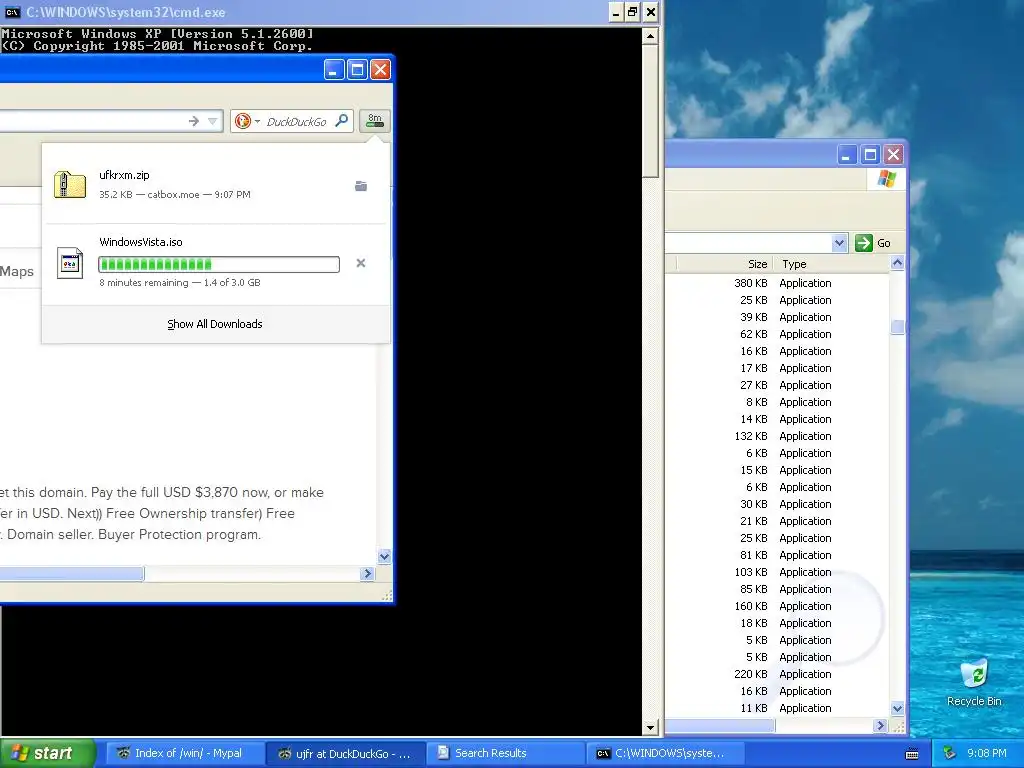Switch to cmd.exe taskbar item
1024x768 pixels.
click(x=665, y=753)
